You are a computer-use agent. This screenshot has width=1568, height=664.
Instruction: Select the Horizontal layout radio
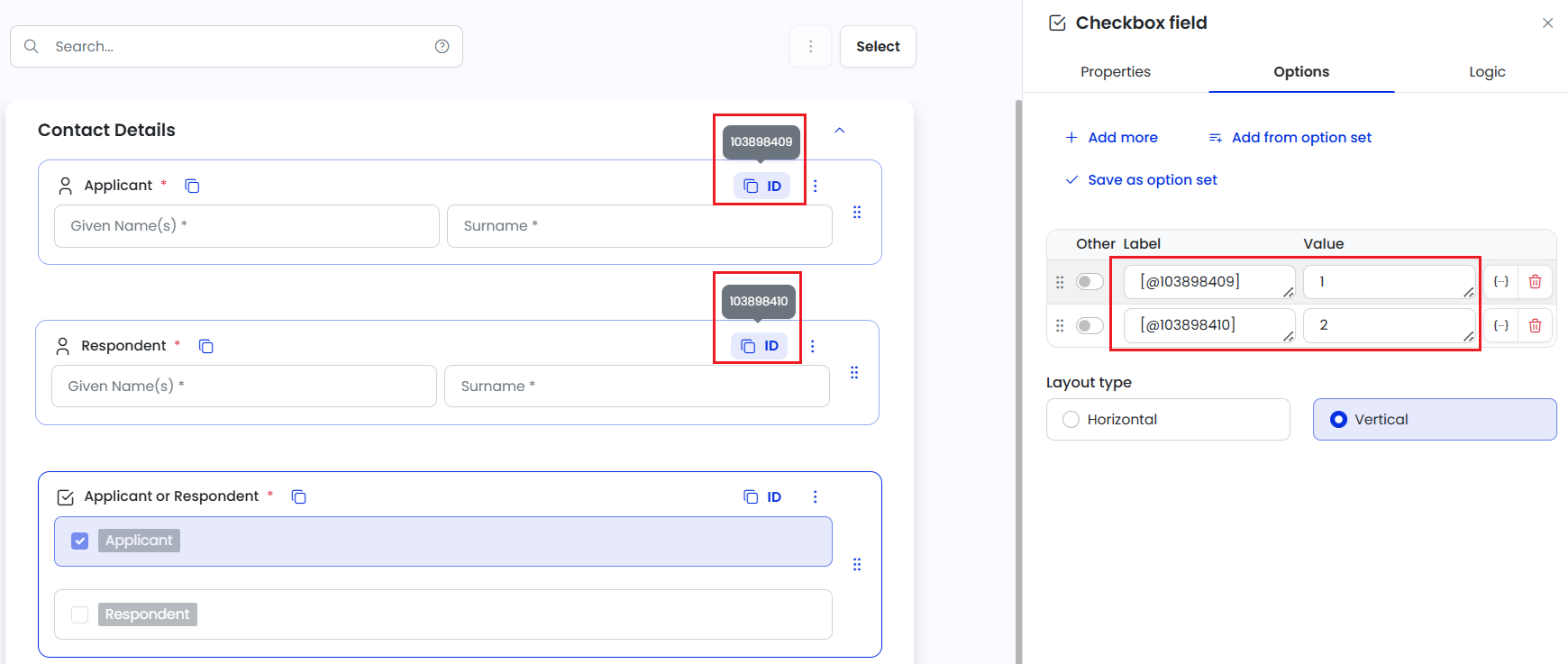click(x=1071, y=420)
